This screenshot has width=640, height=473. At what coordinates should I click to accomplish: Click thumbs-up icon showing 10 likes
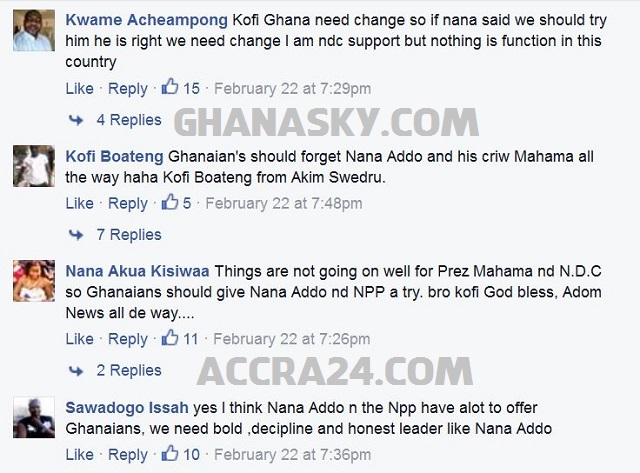tap(170, 453)
